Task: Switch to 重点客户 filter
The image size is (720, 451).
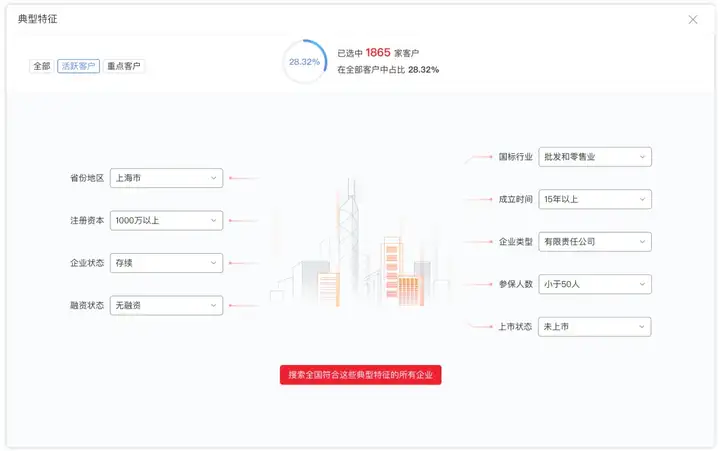Action: coord(124,66)
